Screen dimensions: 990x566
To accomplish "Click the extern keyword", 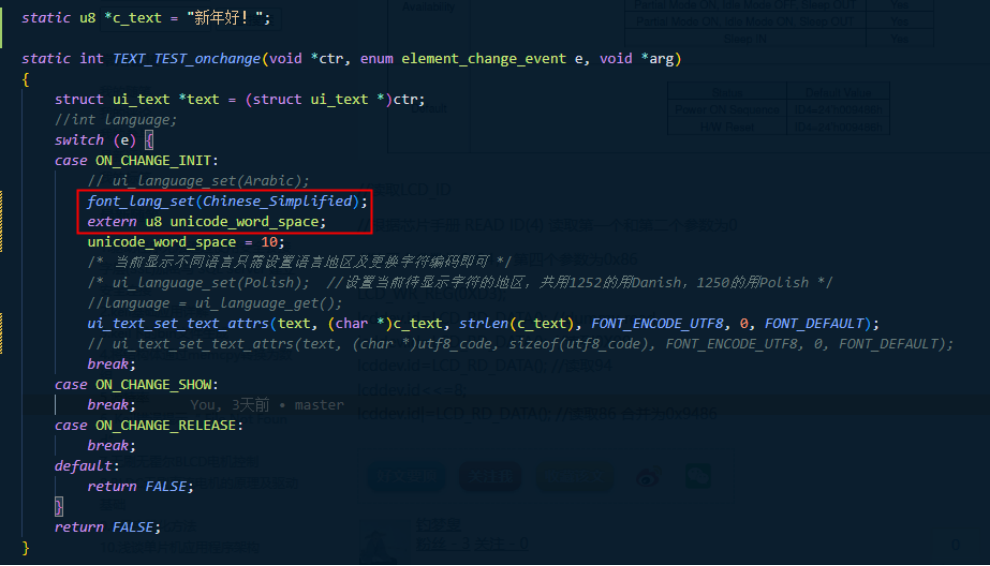I will (x=112, y=222).
